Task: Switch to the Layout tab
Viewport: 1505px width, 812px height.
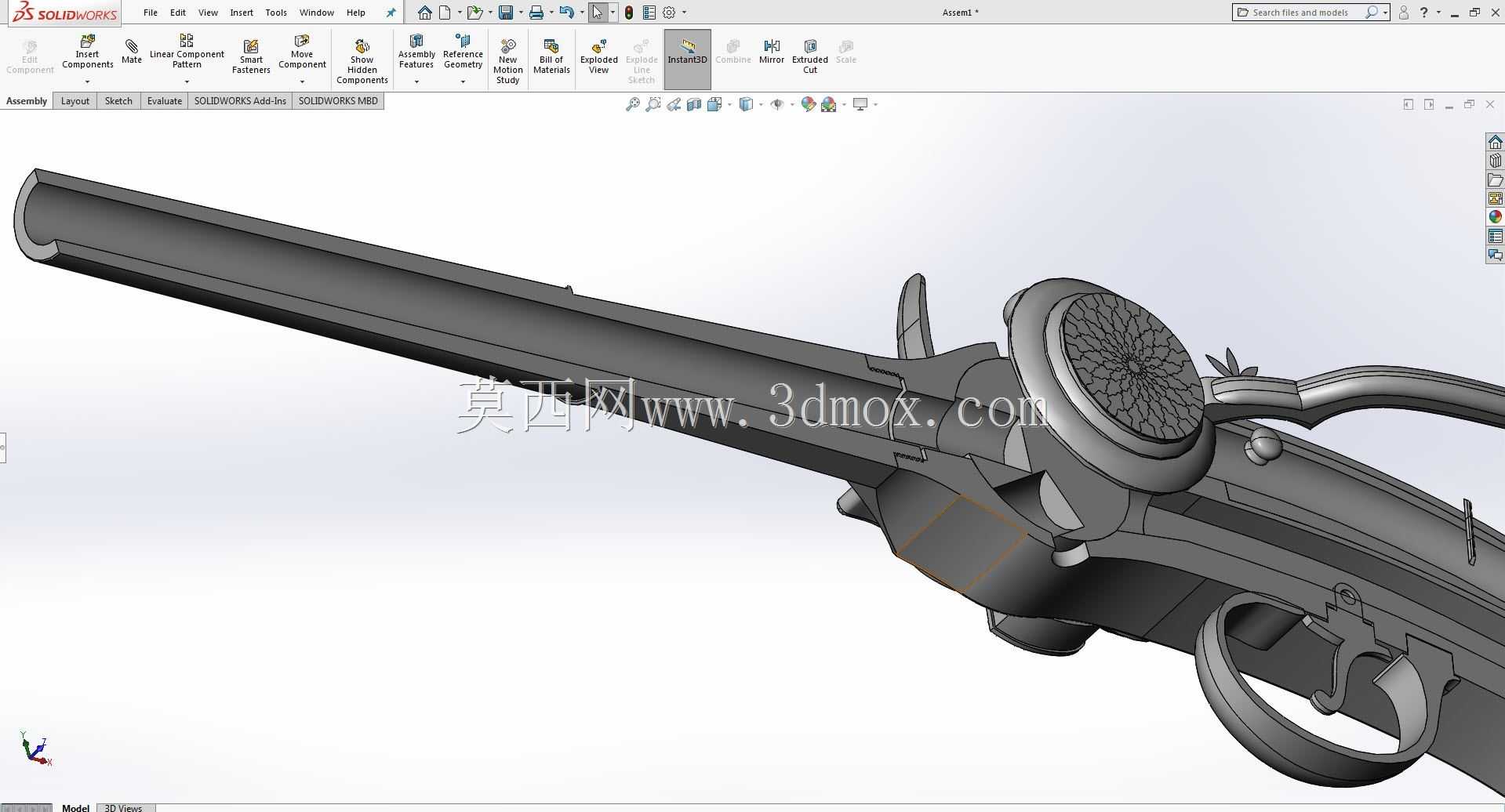Action: click(x=75, y=101)
